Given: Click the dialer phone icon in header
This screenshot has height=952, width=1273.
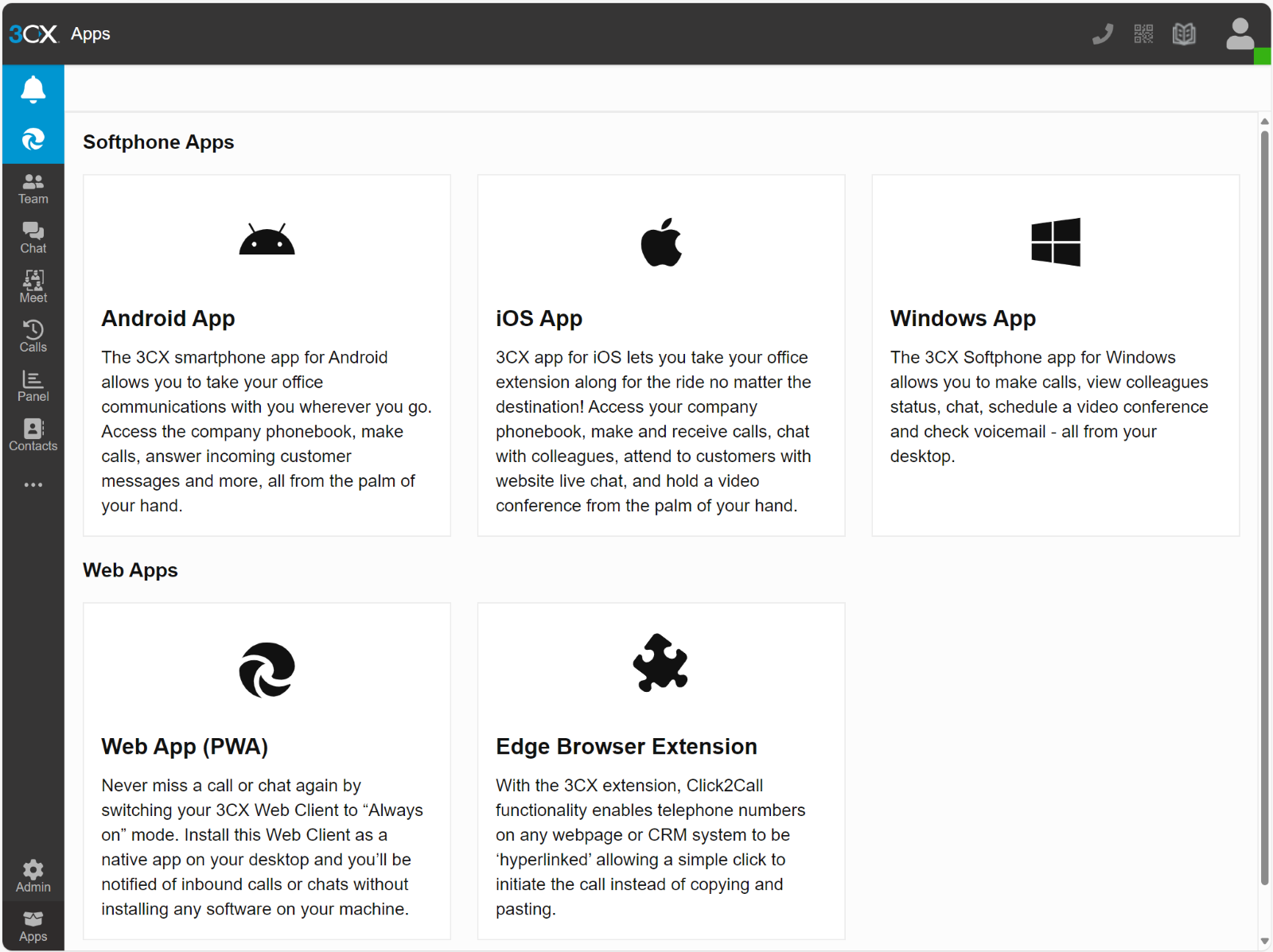Looking at the screenshot, I should [1102, 33].
